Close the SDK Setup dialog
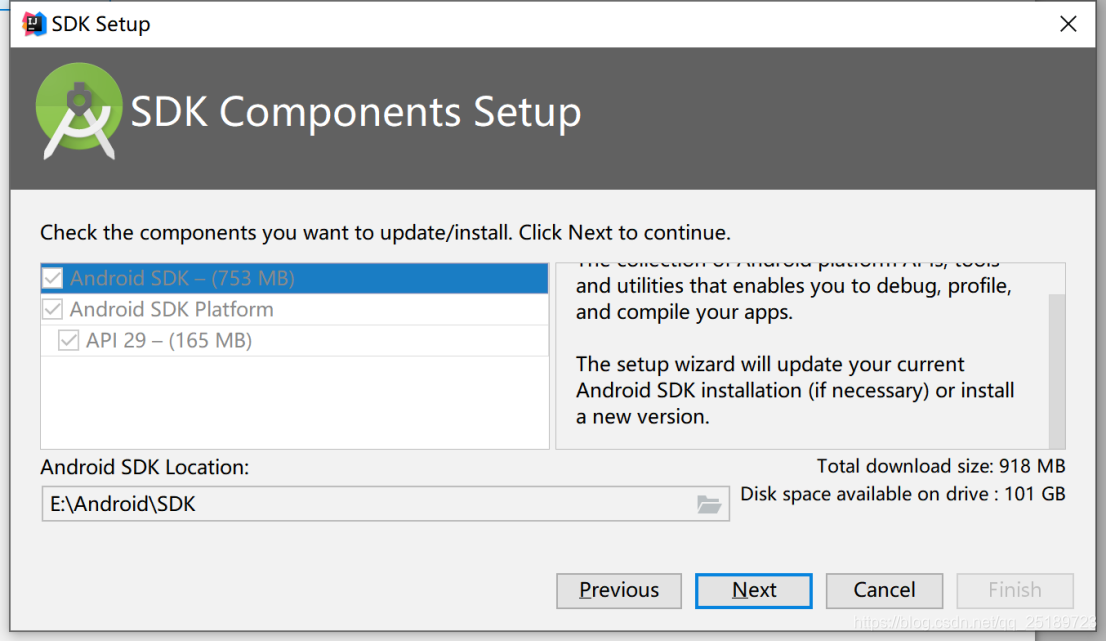 click(x=1068, y=24)
